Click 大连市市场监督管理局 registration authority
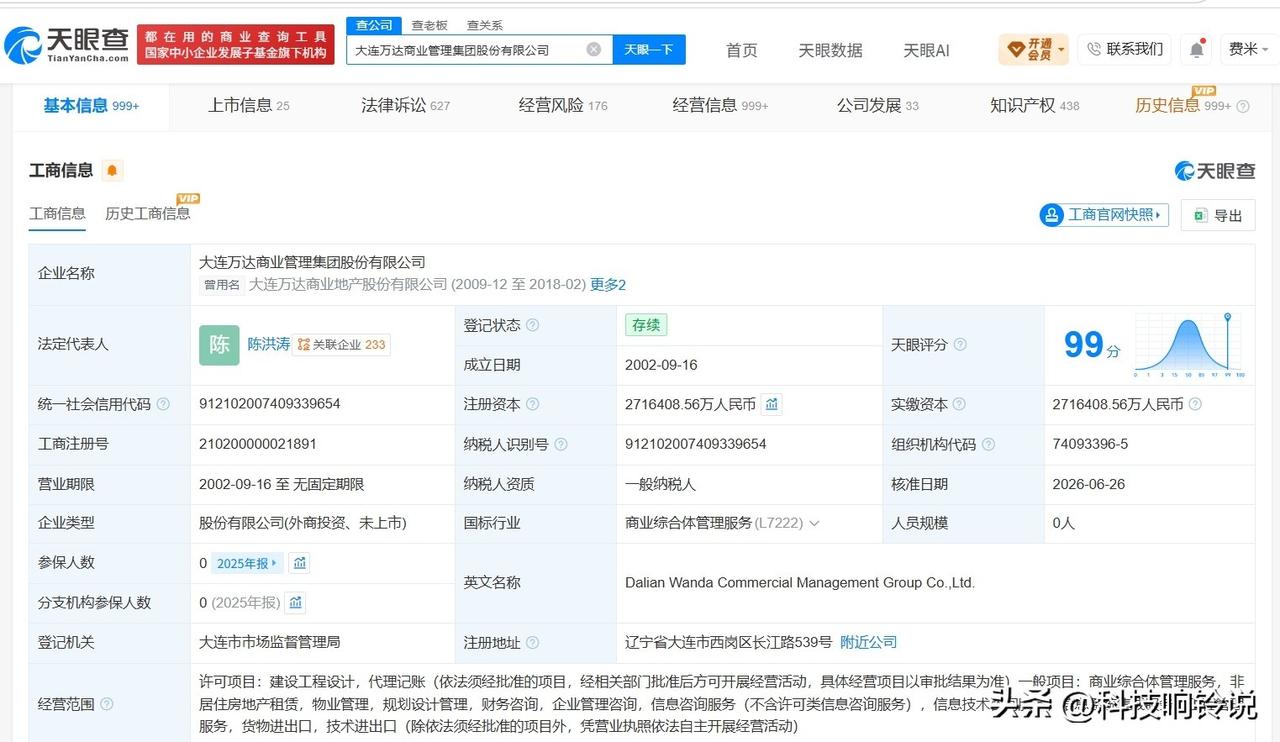The image size is (1280, 742). (x=270, y=643)
